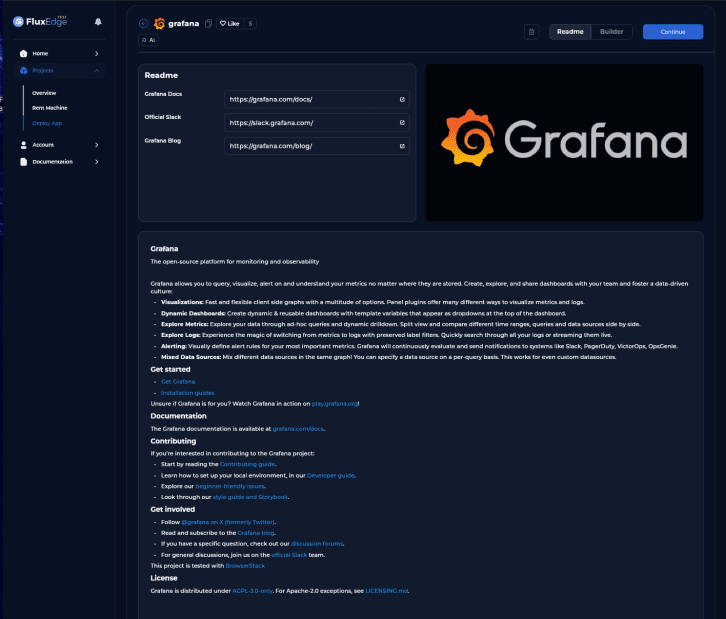Click the Account person icon
The width and height of the screenshot is (726, 619).
(24, 145)
